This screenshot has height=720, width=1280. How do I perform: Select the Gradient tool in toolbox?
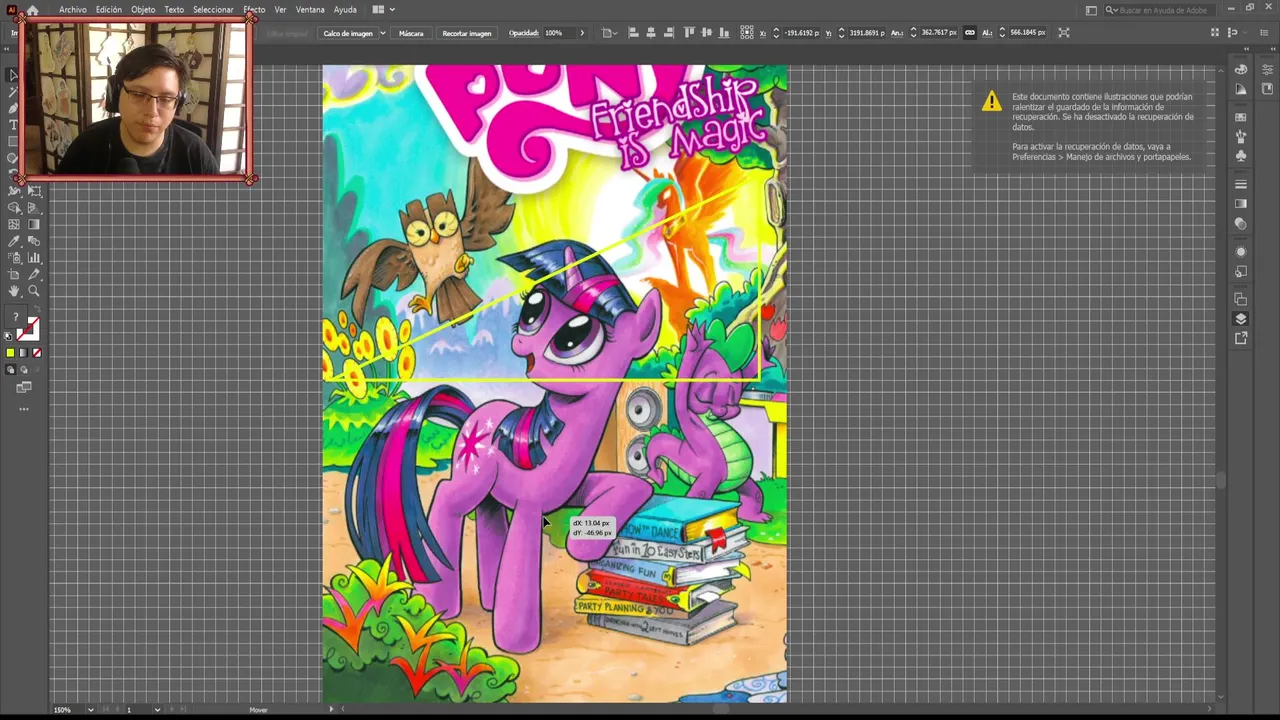[x=34, y=224]
